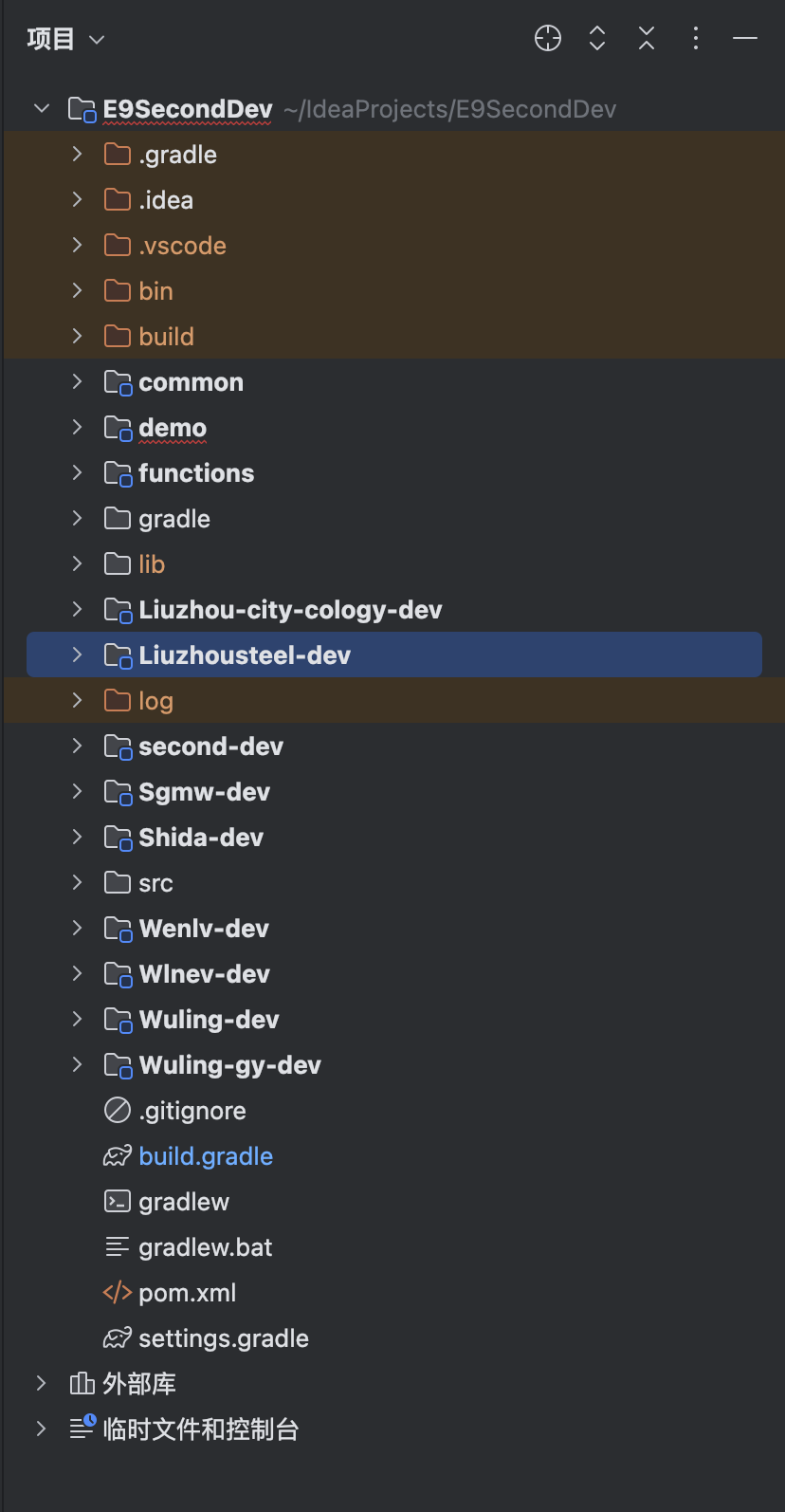Click the pom.xml file icon
785x1512 pixels.
118,1293
